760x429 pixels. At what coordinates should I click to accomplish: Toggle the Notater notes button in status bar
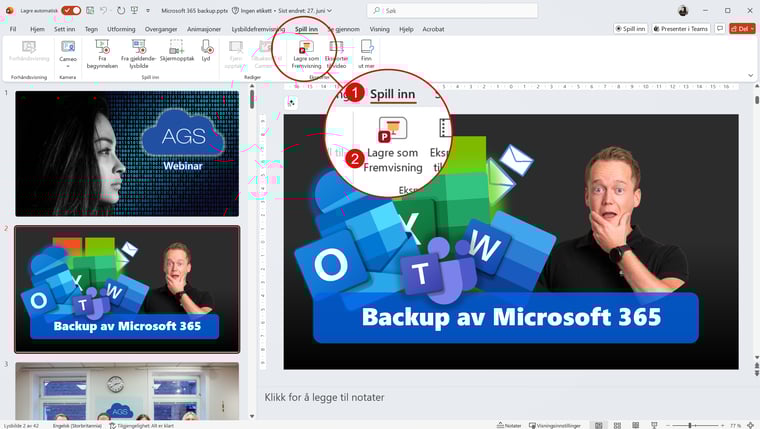[509, 425]
